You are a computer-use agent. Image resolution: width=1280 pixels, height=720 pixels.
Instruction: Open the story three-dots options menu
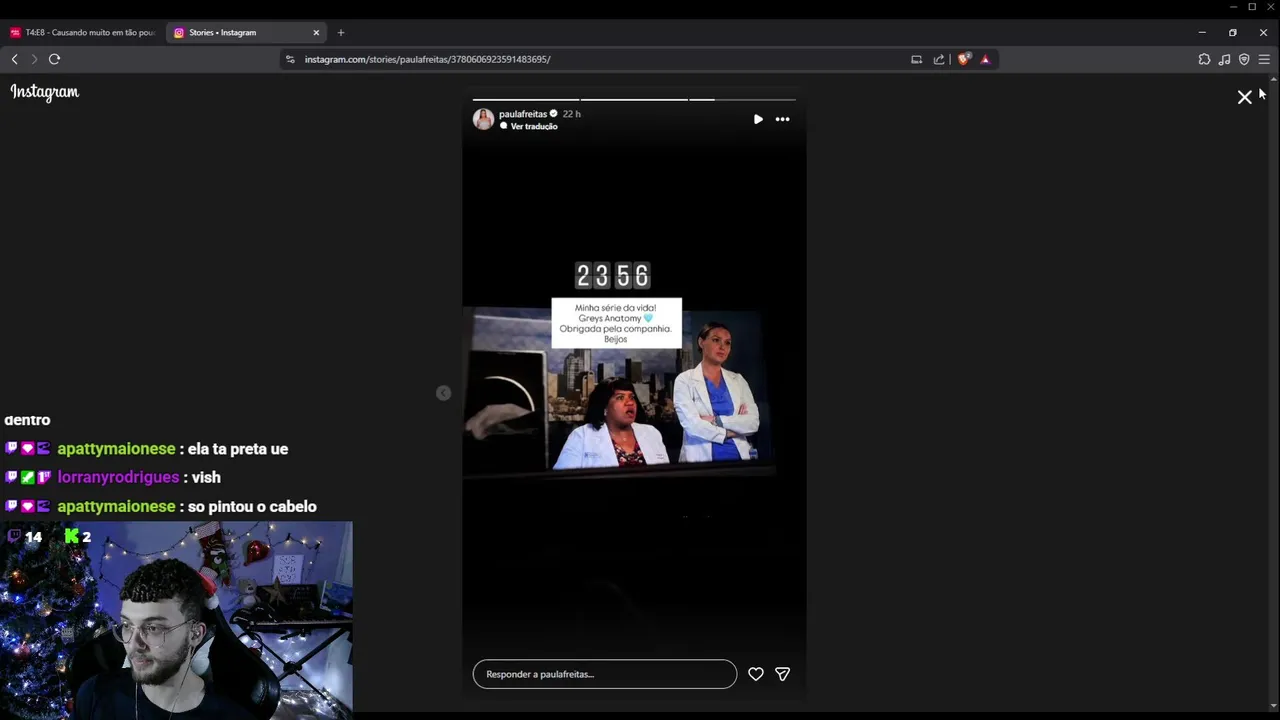(782, 119)
